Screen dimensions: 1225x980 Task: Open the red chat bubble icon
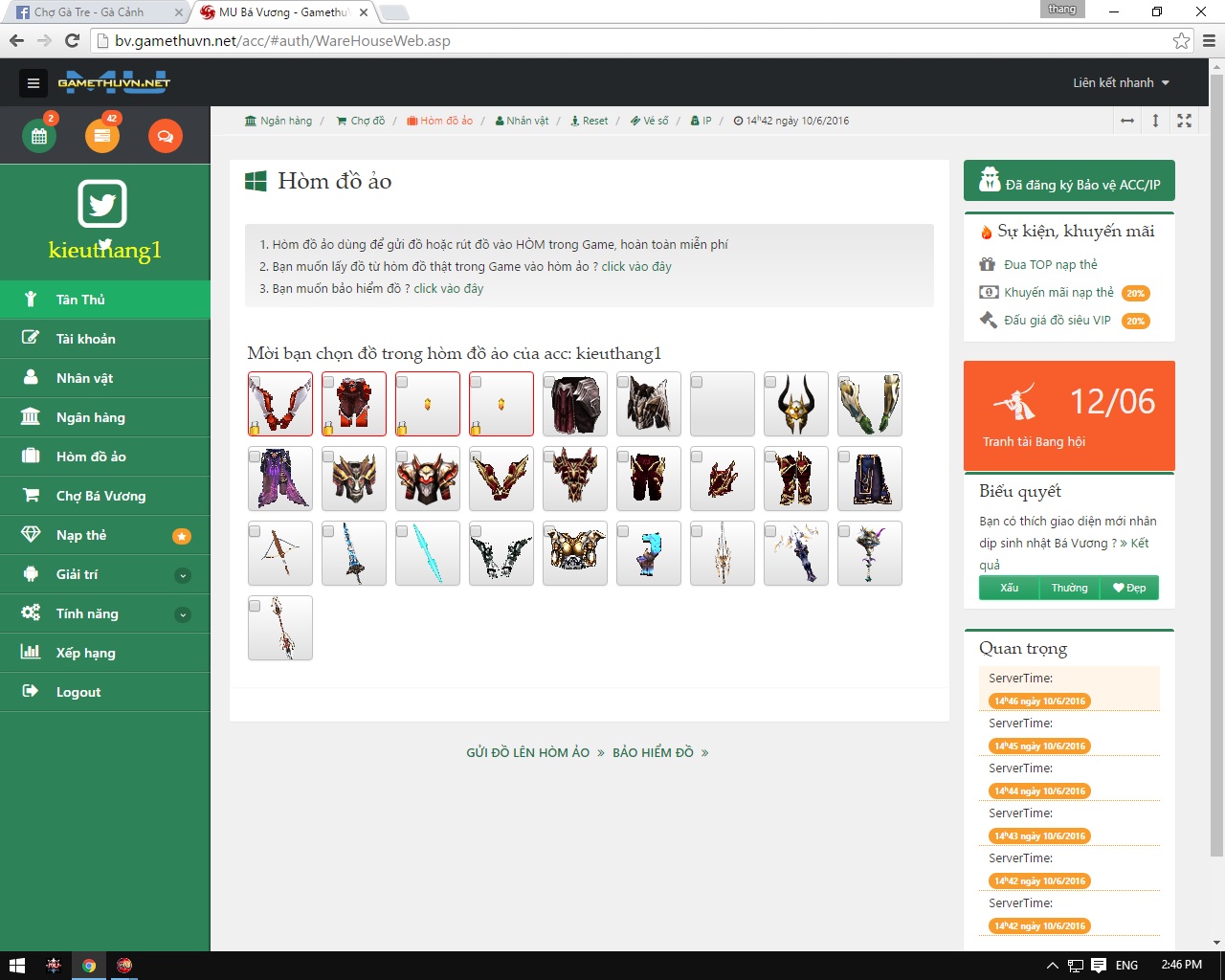click(166, 136)
